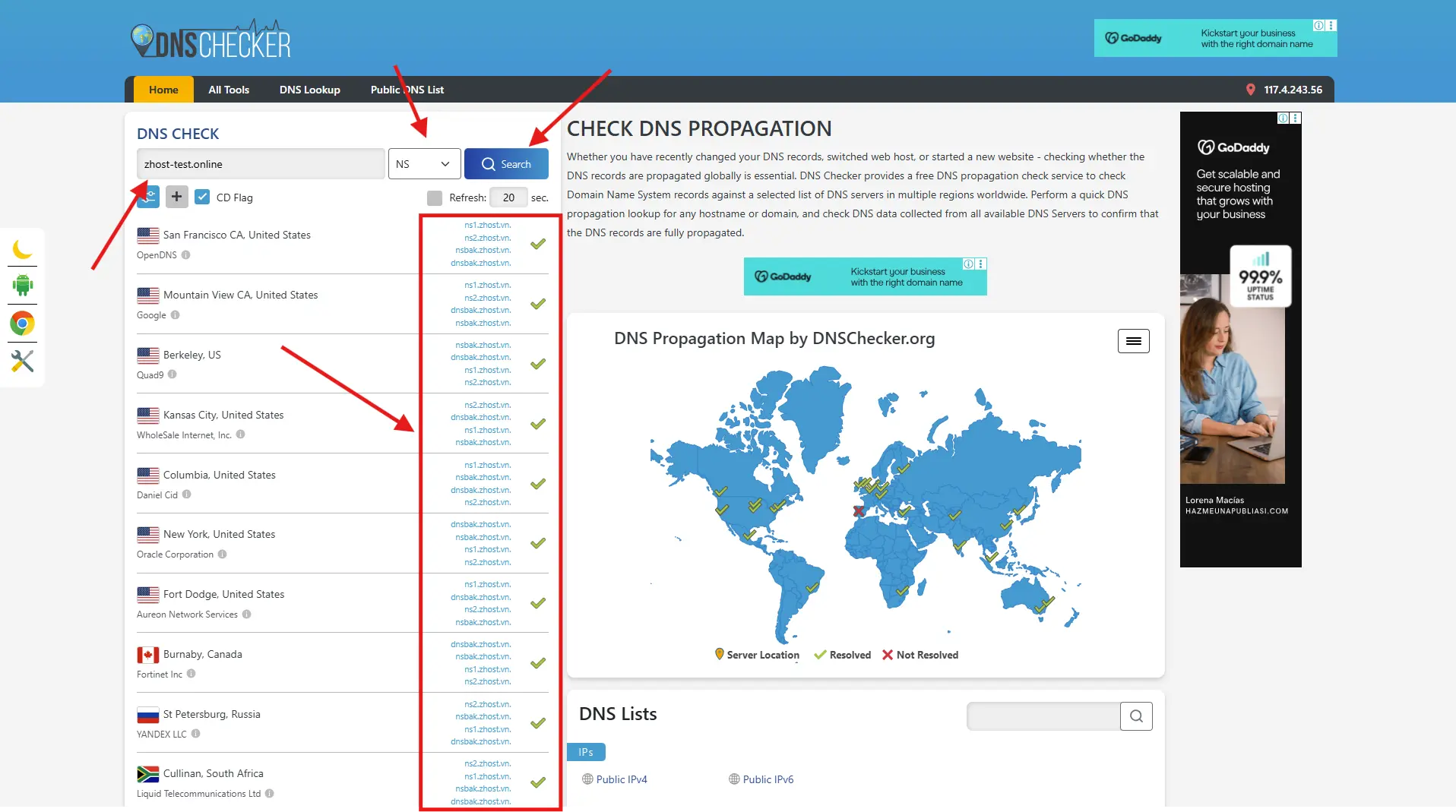Click the red X marker on the map
This screenshot has width=1456, height=812.
(x=858, y=511)
